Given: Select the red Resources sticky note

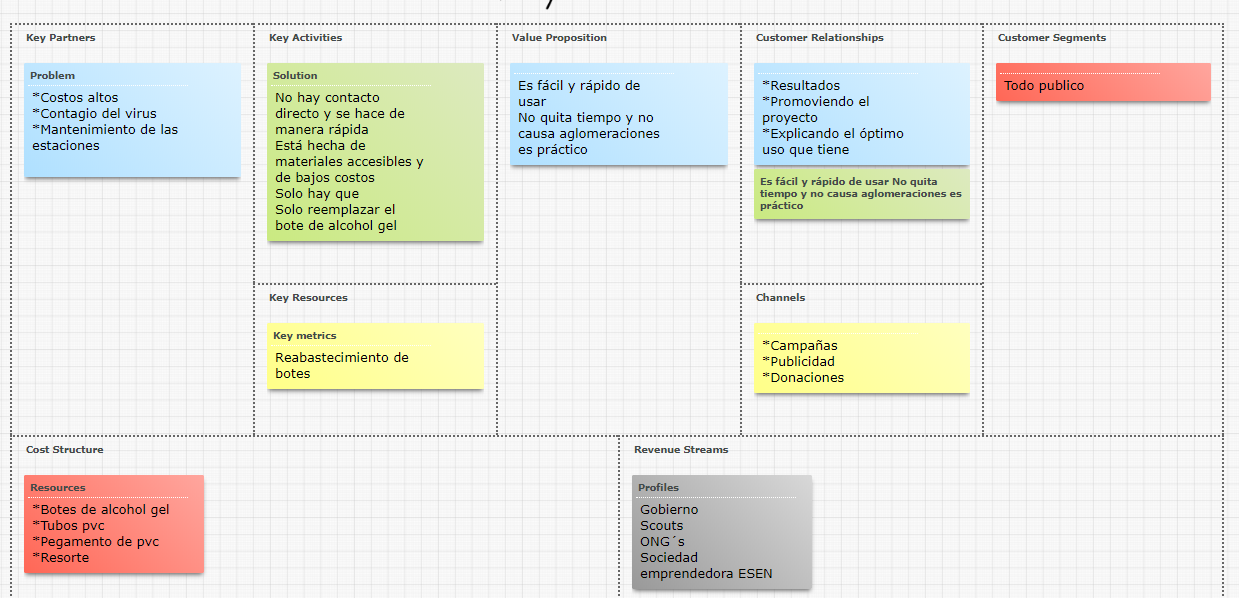Looking at the screenshot, I should pyautogui.click(x=114, y=525).
